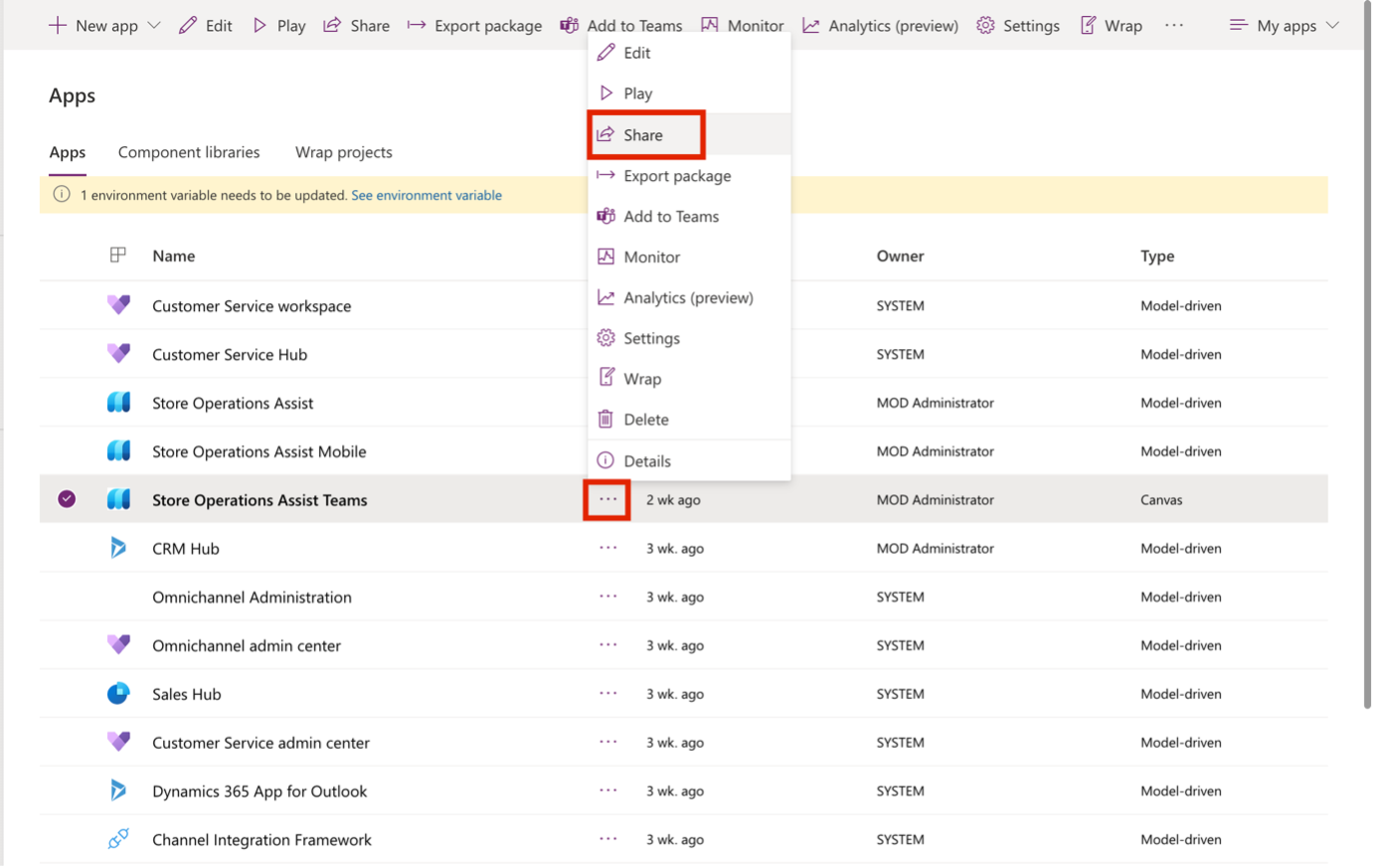Open more options for CRM Hub
The height and width of the screenshot is (868, 1376).
click(x=607, y=548)
